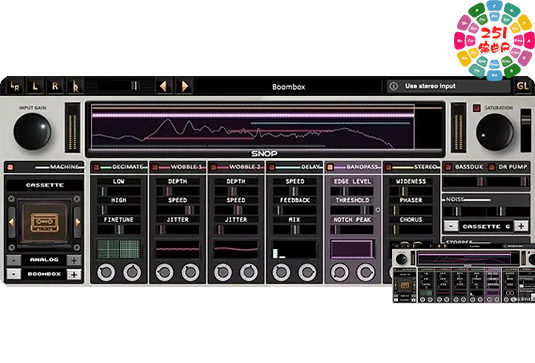This screenshot has width=535, height=363.
Task: Click the left round knob under Delay
Action: click(281, 272)
